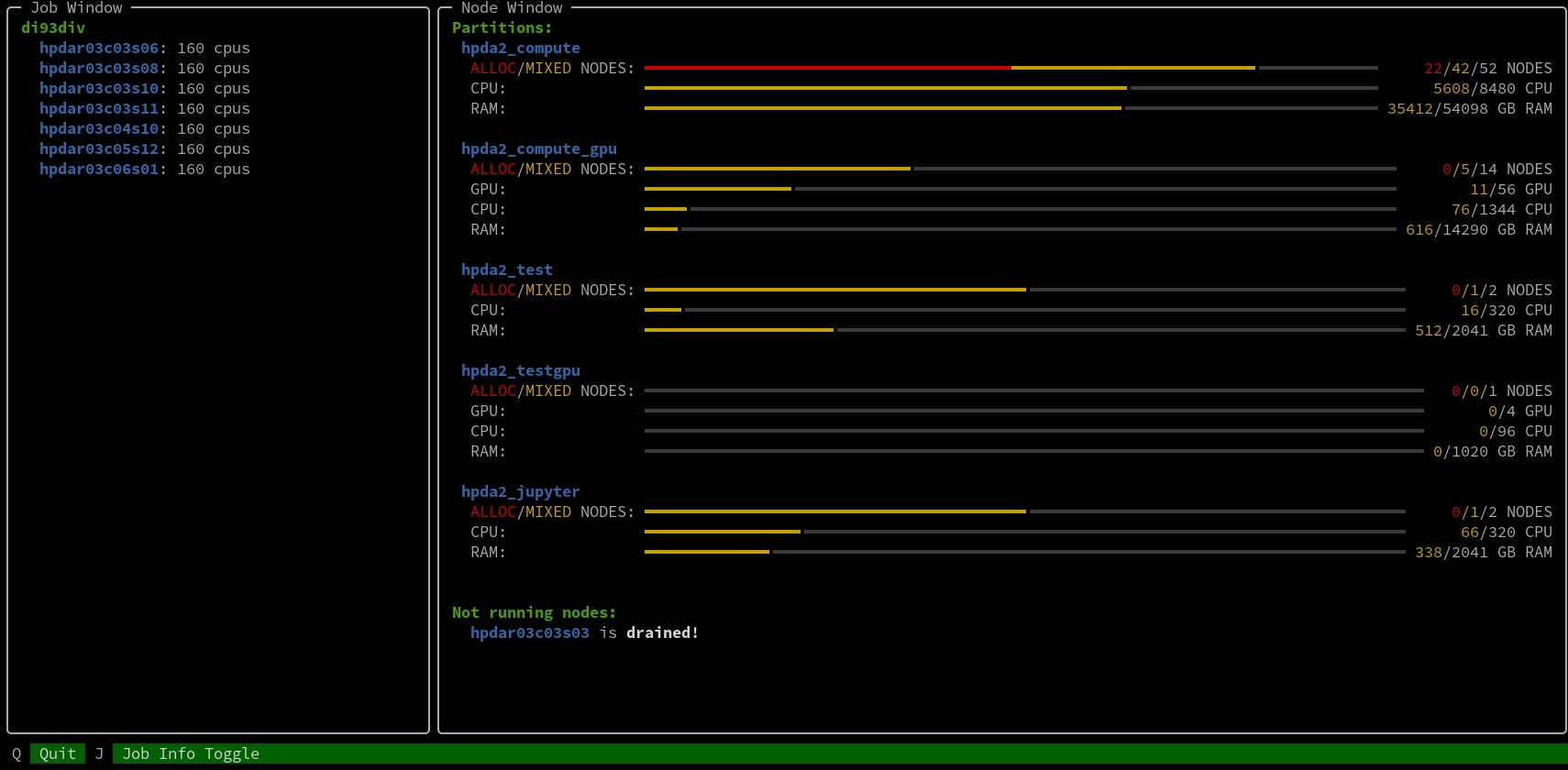Click the Quit button in footer
1568x770 pixels.
58,753
